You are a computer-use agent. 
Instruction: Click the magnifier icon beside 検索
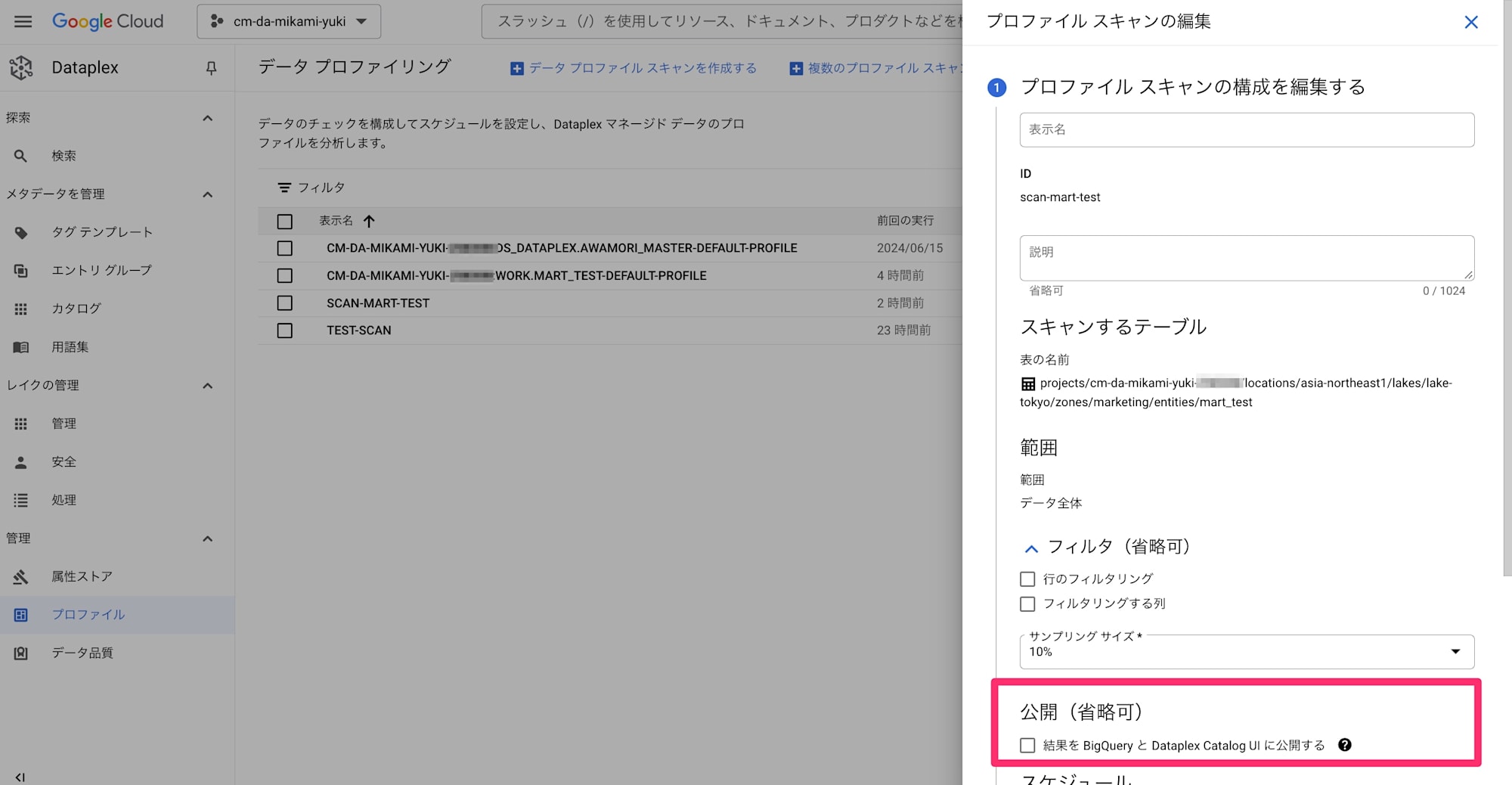[x=21, y=156]
